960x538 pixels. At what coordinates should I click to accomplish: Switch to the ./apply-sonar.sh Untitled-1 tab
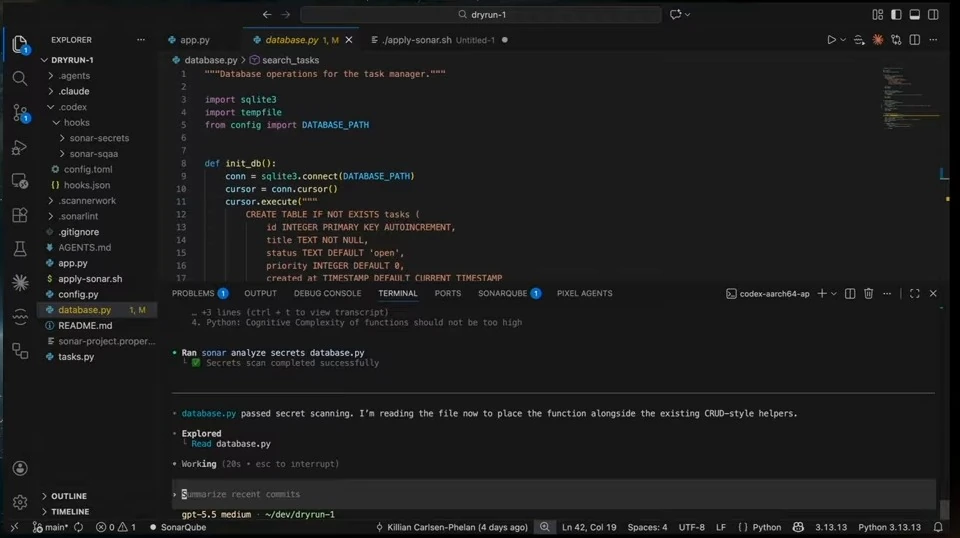tap(438, 40)
